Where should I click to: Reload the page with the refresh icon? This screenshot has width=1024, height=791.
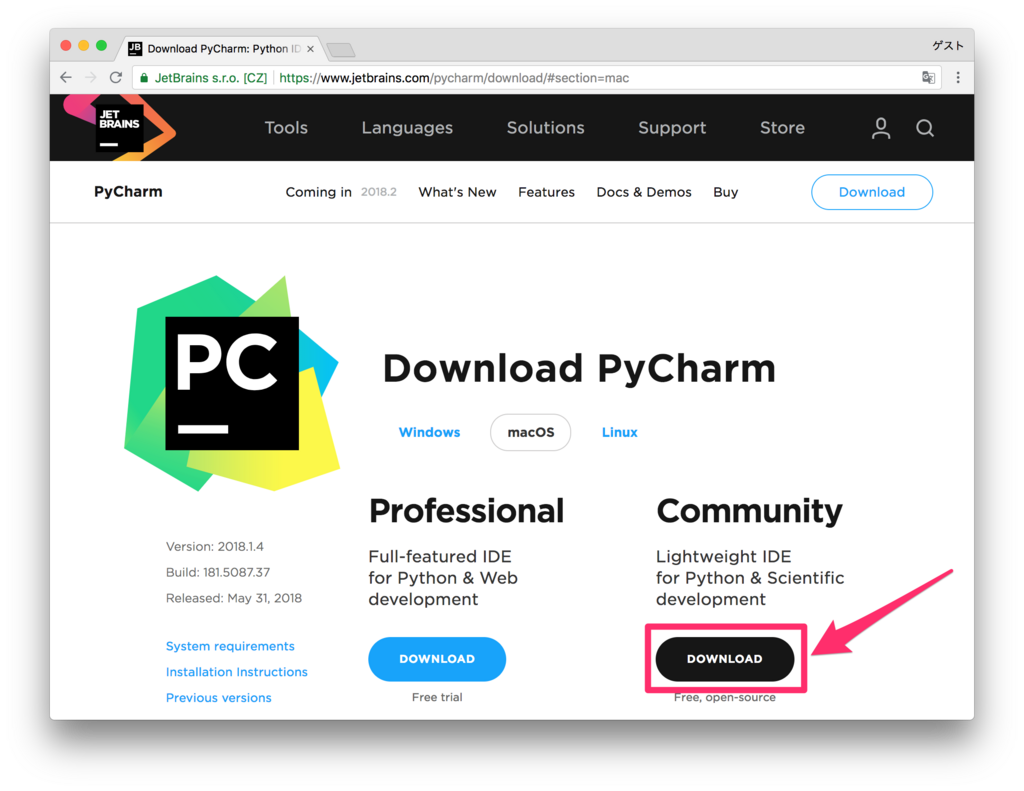coord(116,78)
